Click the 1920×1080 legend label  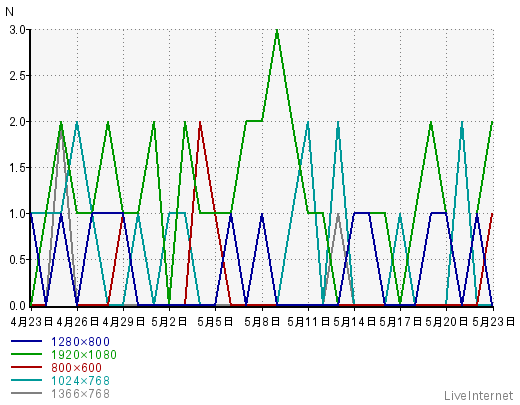84,355
